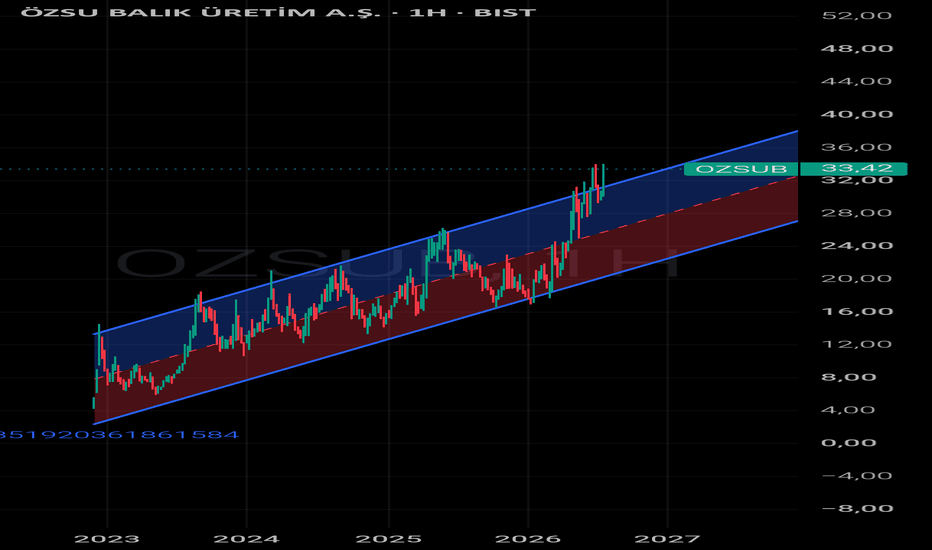
Task: Click the 2023 time axis label
Action: click(107, 539)
